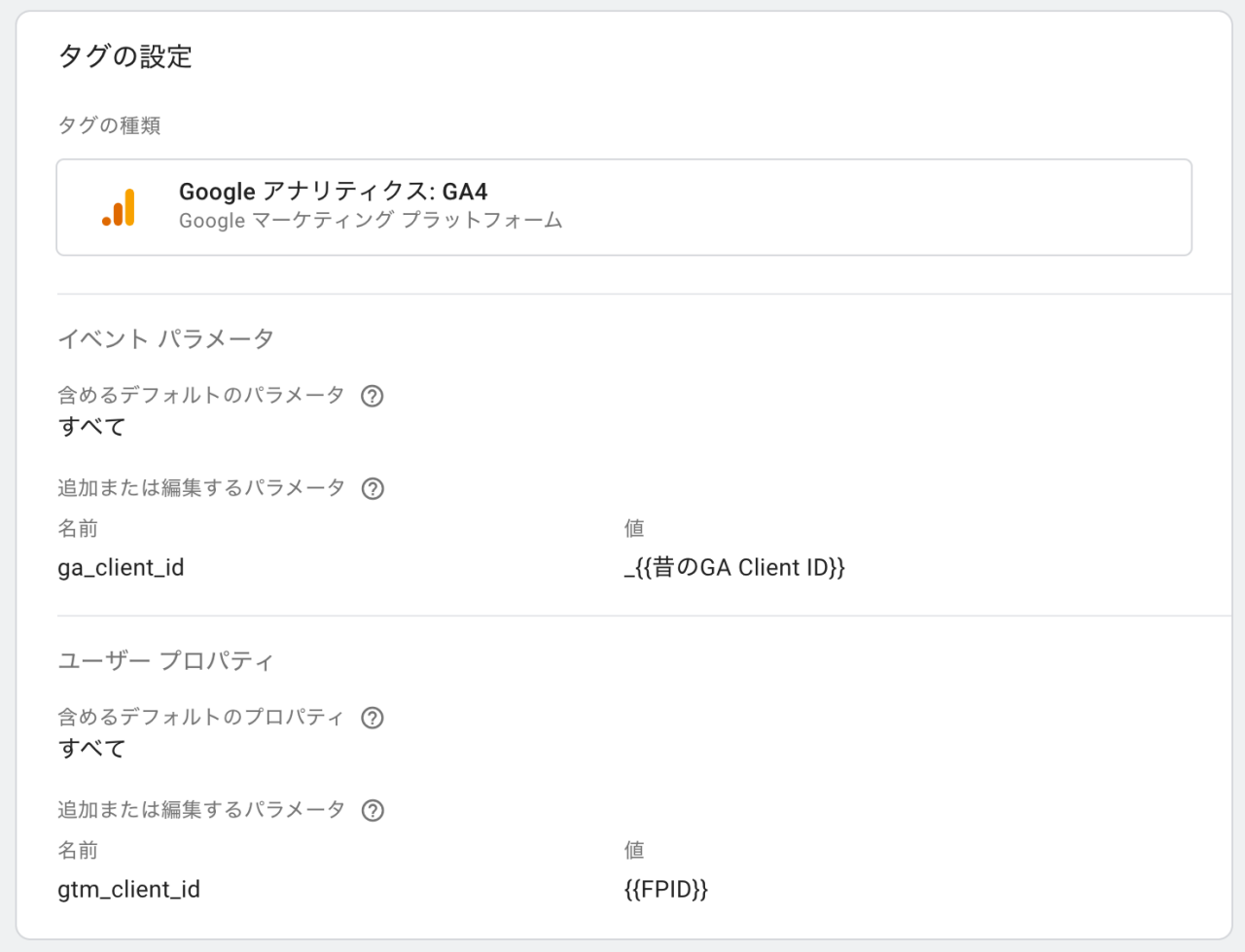Select the ユーザー プロパティ section heading
The height and width of the screenshot is (952, 1245).
pyautogui.click(x=165, y=660)
